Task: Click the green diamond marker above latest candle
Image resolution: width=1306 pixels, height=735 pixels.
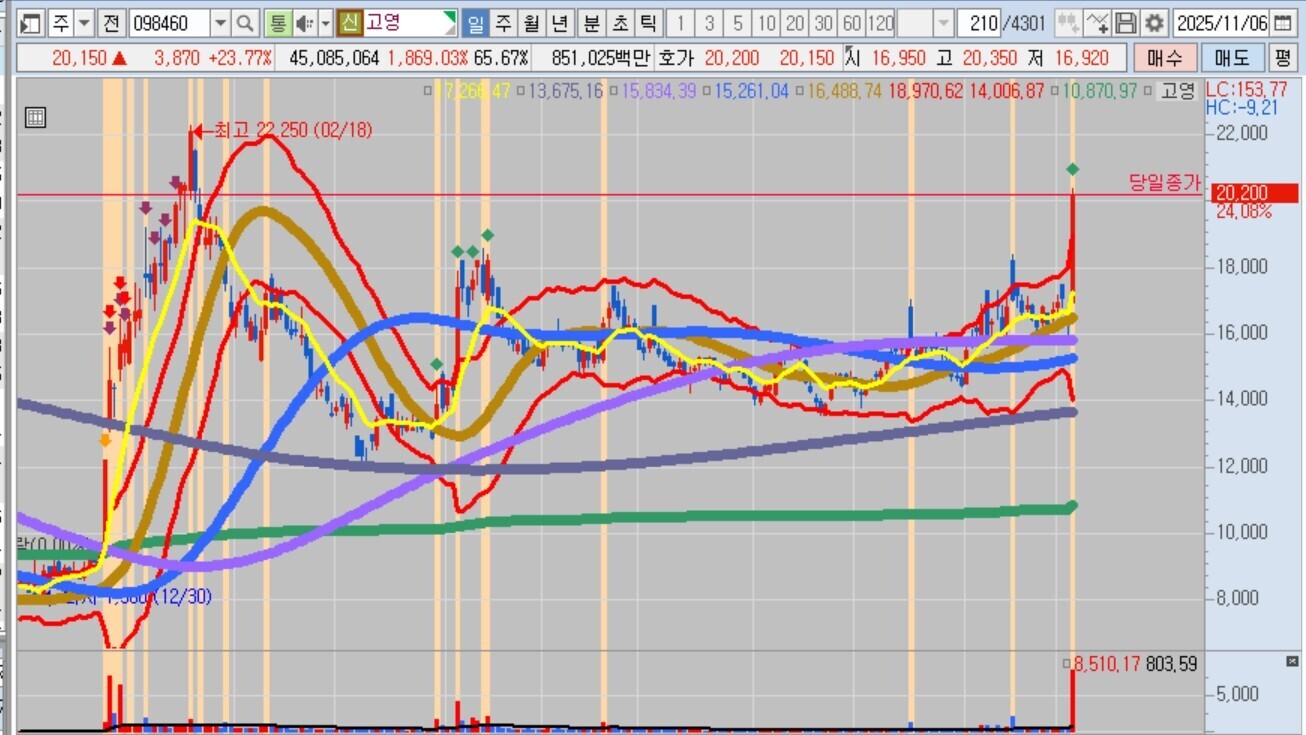Action: tap(1072, 169)
